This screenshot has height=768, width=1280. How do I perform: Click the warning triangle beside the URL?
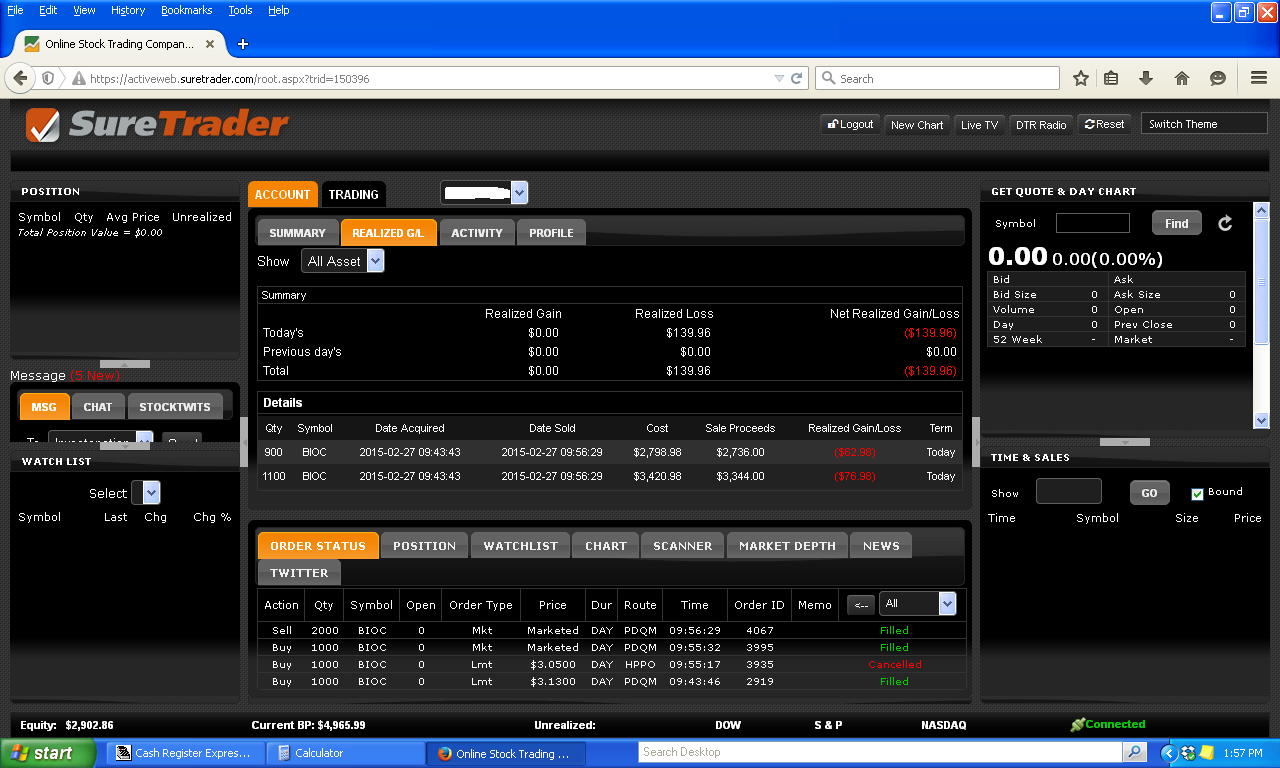[x=77, y=78]
